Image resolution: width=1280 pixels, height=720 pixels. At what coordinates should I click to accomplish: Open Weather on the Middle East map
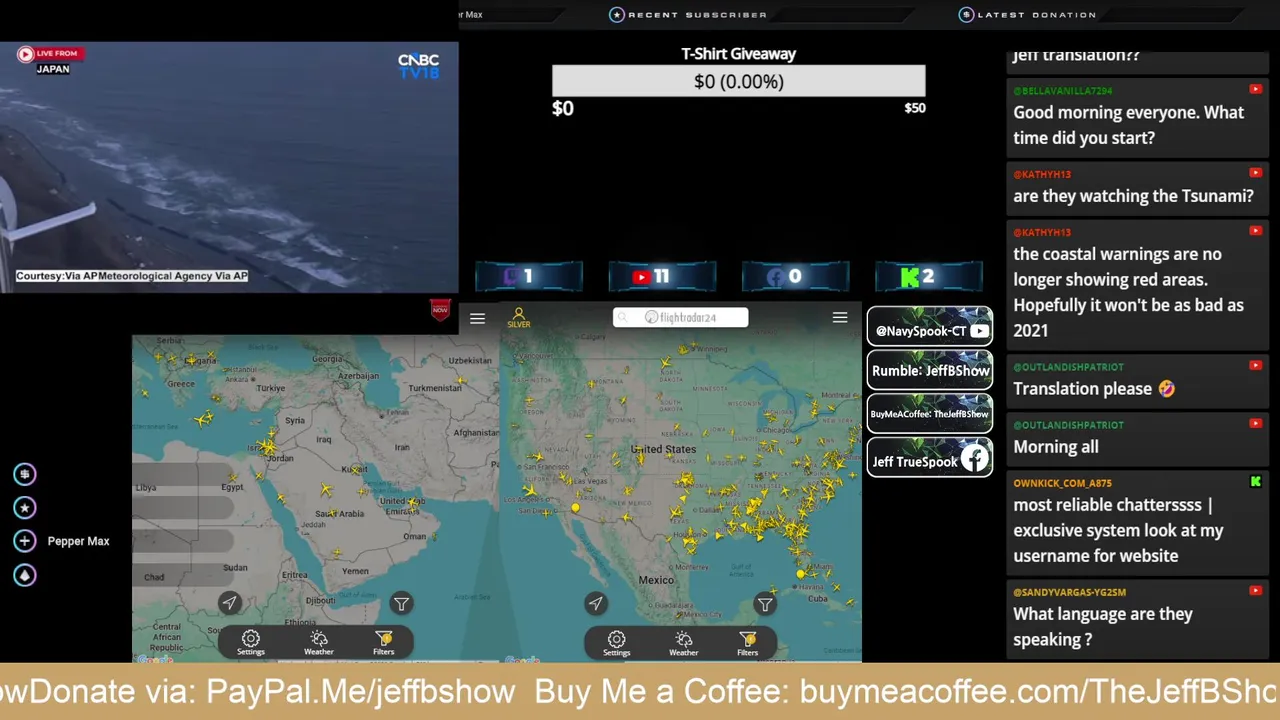[x=319, y=642]
